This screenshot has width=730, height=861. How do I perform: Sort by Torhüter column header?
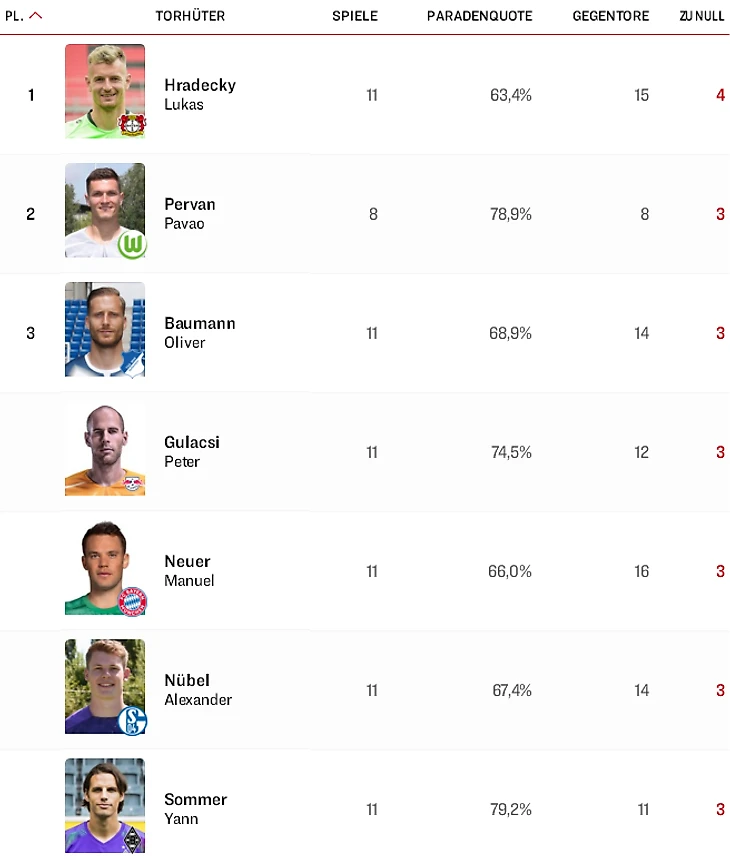click(190, 16)
